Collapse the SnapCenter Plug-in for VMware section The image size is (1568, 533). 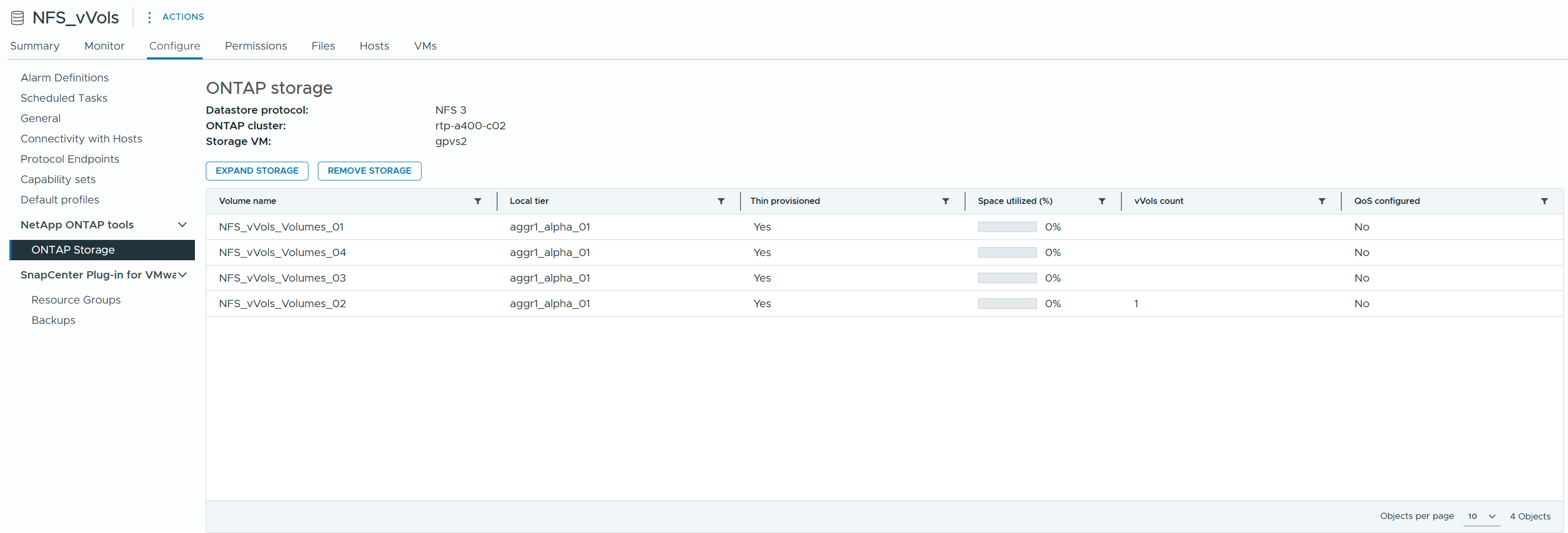[x=182, y=275]
